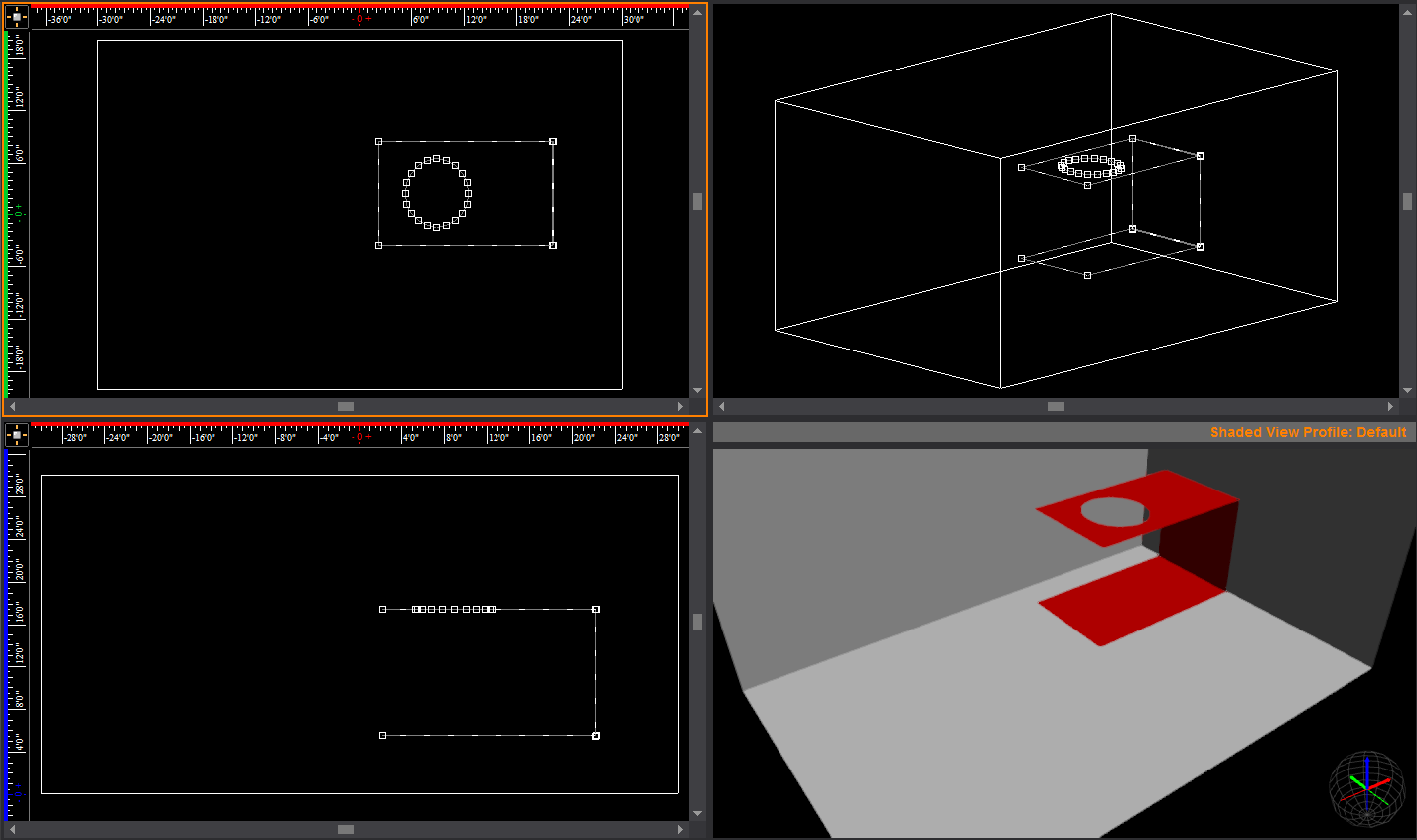Click the right scroll arrow of the 3D wireframe viewport
The image size is (1417, 840).
(x=1391, y=406)
